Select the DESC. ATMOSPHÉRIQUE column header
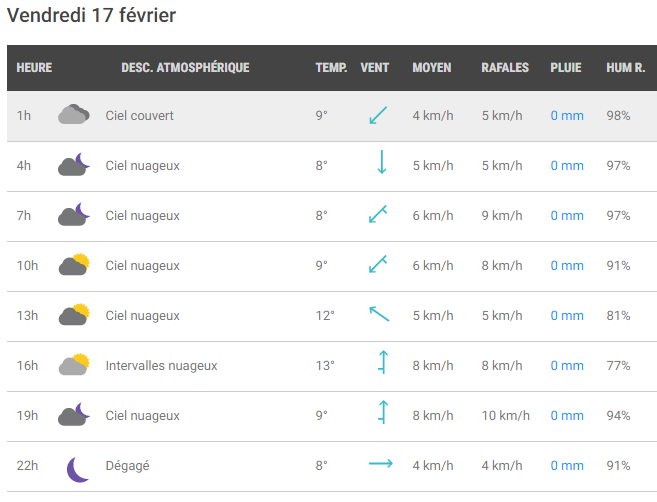This screenshot has height=502, width=657. coord(185,67)
